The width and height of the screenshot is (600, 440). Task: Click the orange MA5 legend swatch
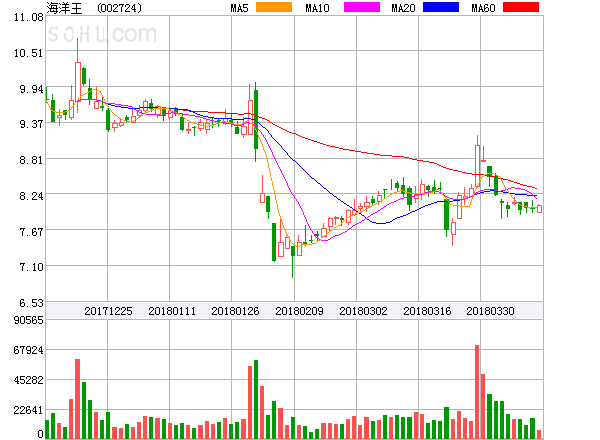274,7
